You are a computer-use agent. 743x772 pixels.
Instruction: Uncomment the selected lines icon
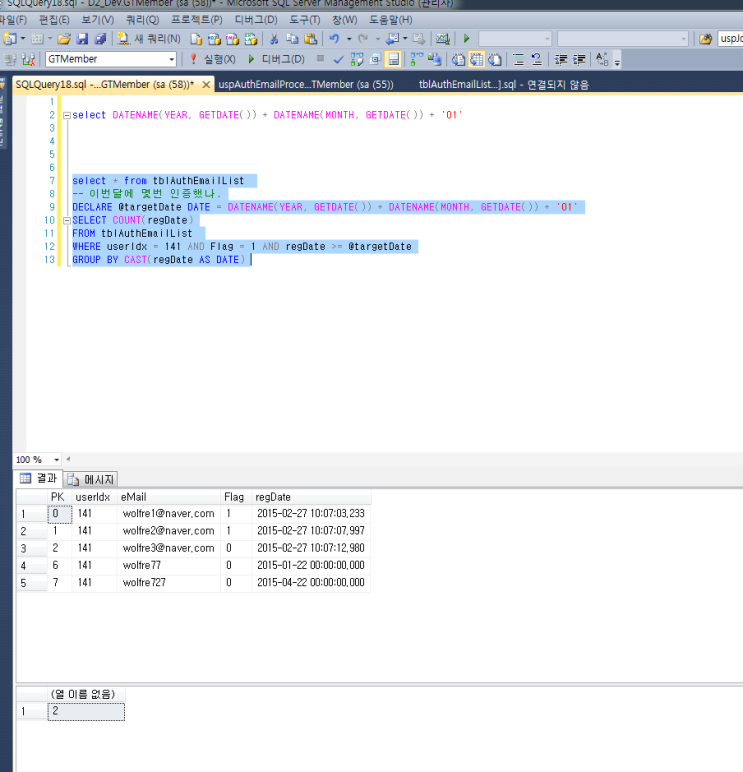[x=537, y=60]
